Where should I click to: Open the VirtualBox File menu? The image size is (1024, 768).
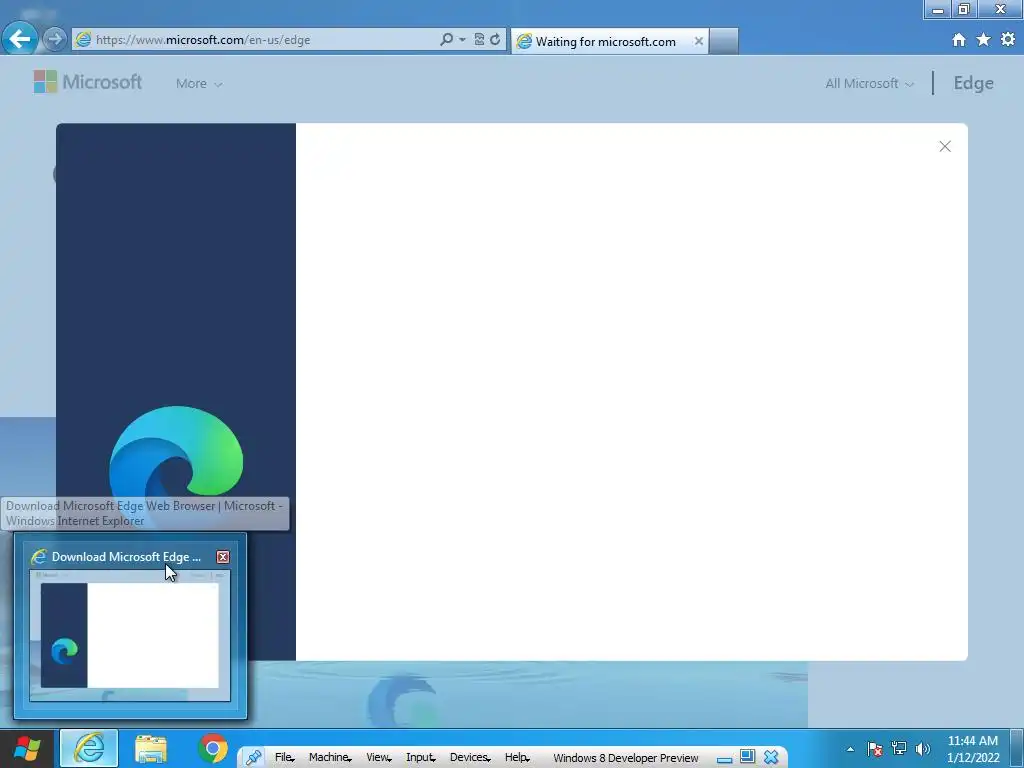click(x=284, y=758)
